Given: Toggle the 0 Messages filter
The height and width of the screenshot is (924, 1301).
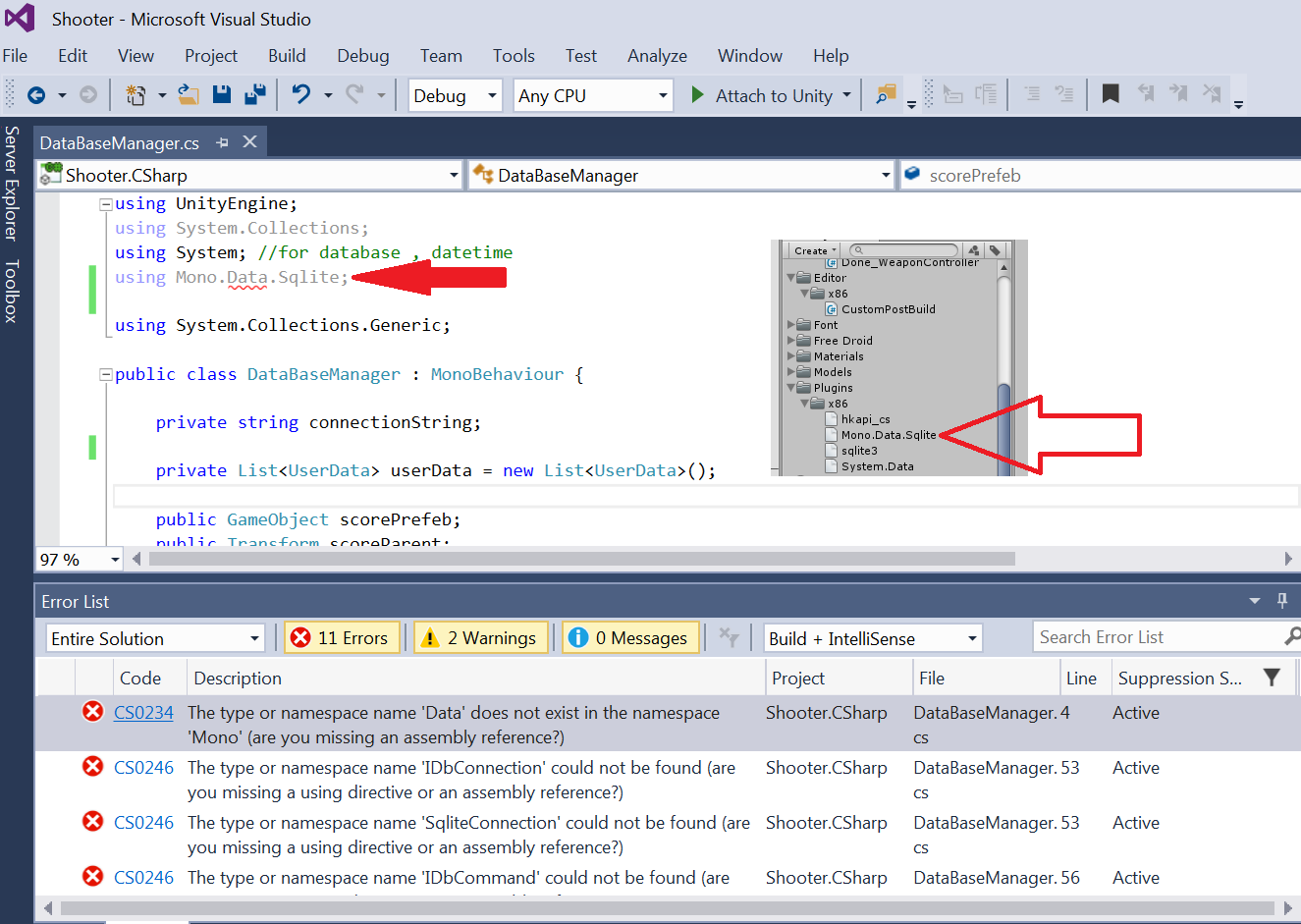Looking at the screenshot, I should (631, 638).
